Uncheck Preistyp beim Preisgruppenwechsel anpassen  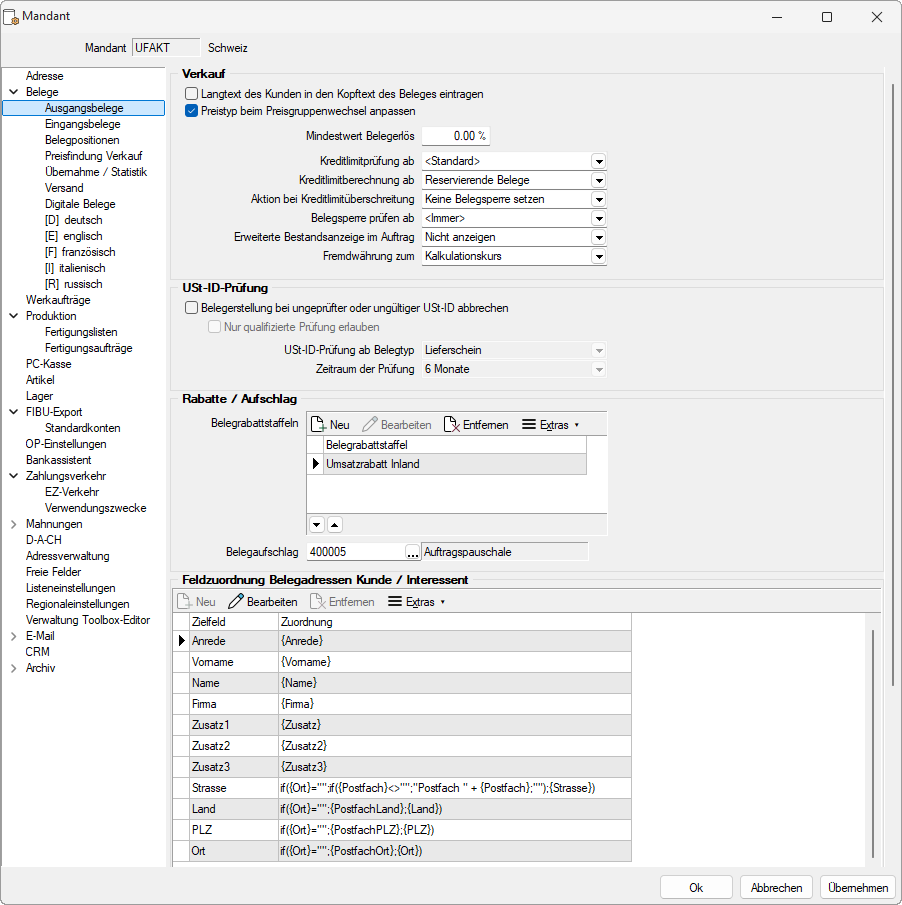point(192,111)
